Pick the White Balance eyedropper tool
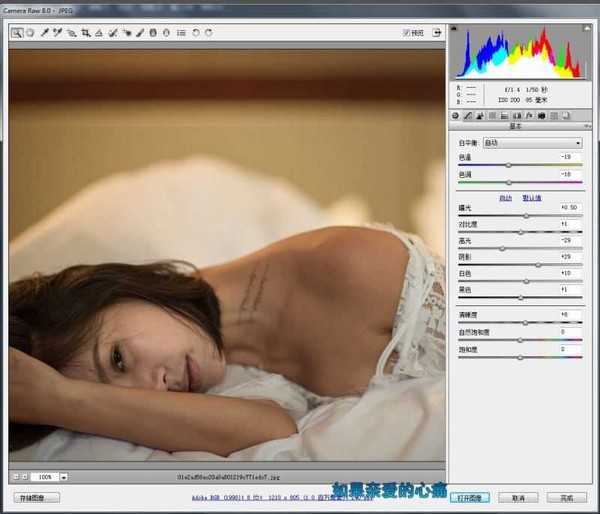The height and width of the screenshot is (514, 600). [x=45, y=33]
